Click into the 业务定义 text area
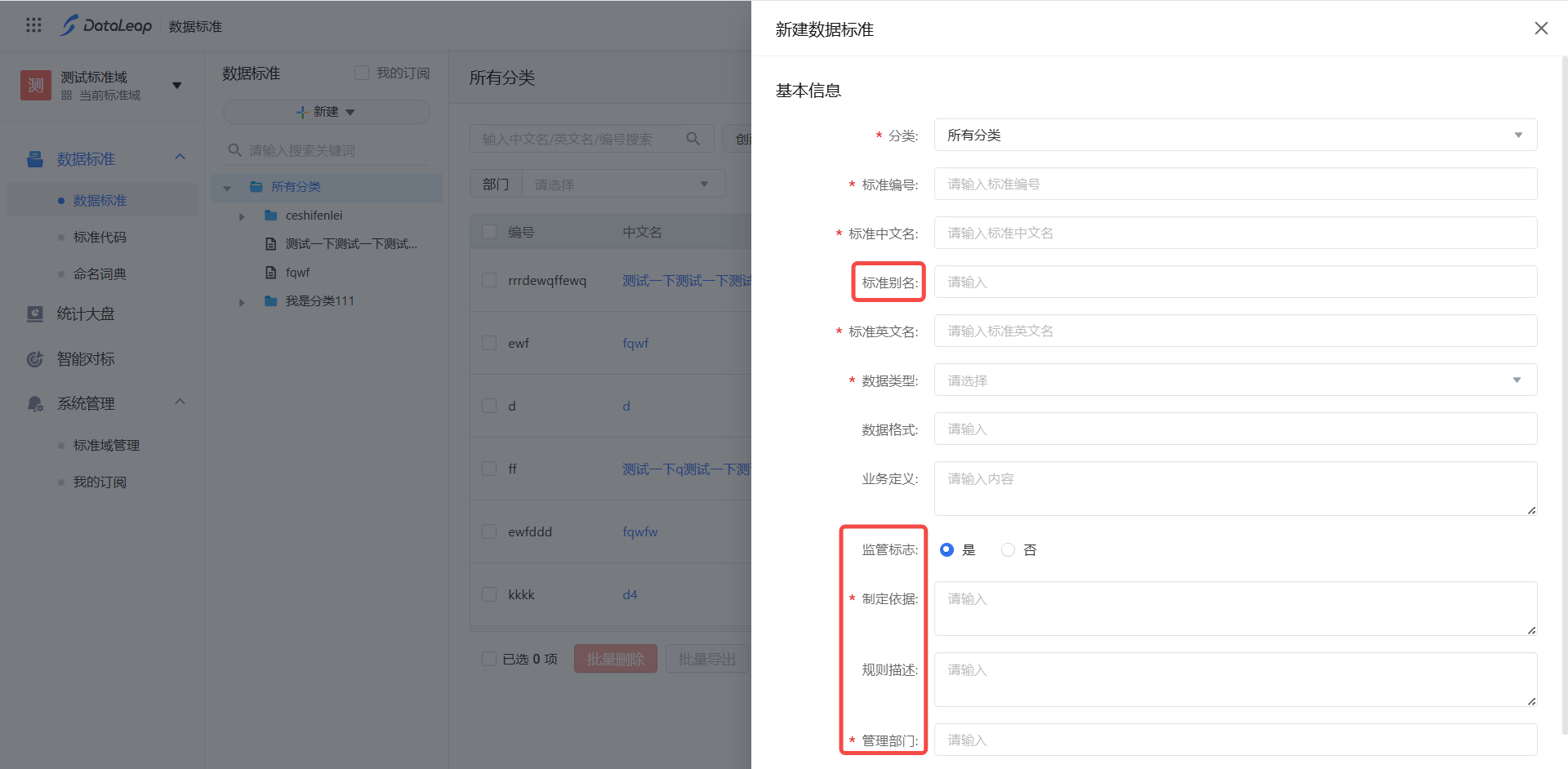Image resolution: width=1568 pixels, height=769 pixels. click(1236, 488)
